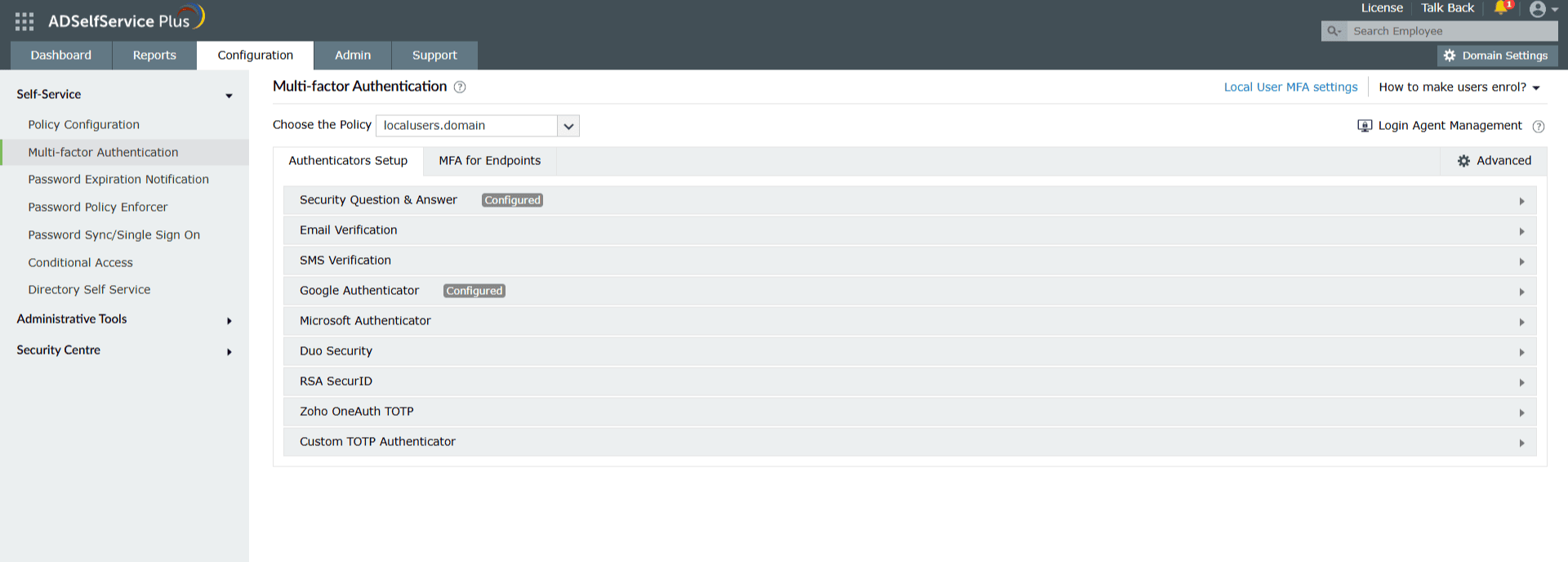Click the MFA help question mark icon
This screenshot has height=562, width=1568.
pyautogui.click(x=460, y=87)
